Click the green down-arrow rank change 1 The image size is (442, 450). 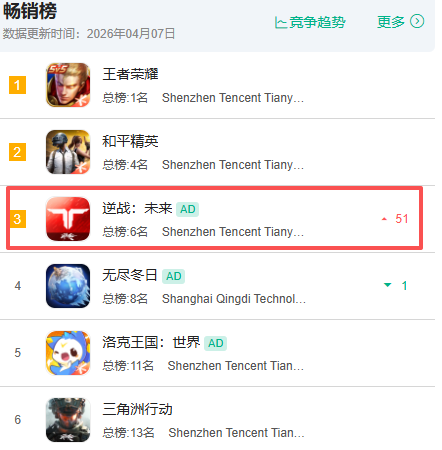(396, 285)
